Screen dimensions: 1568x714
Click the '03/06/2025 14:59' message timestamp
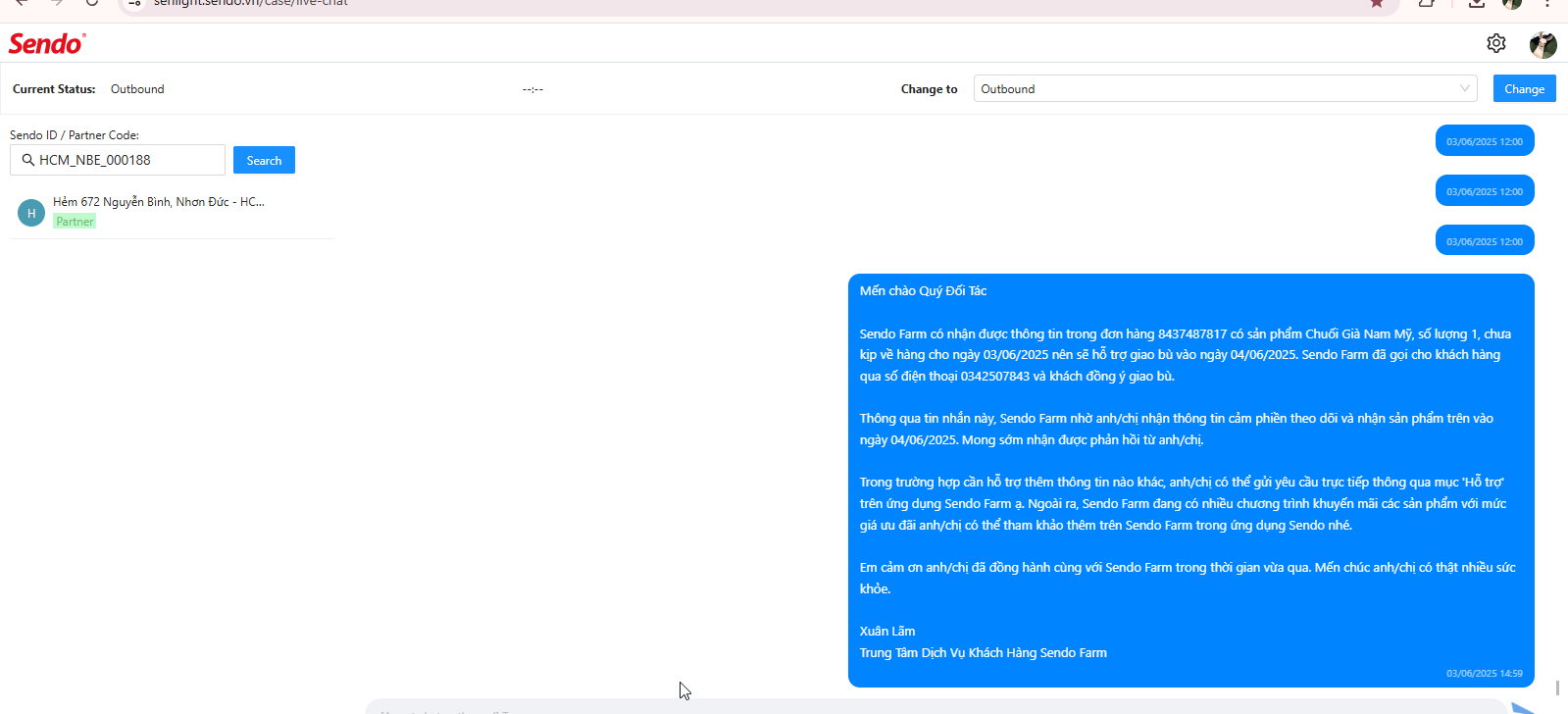[1484, 674]
